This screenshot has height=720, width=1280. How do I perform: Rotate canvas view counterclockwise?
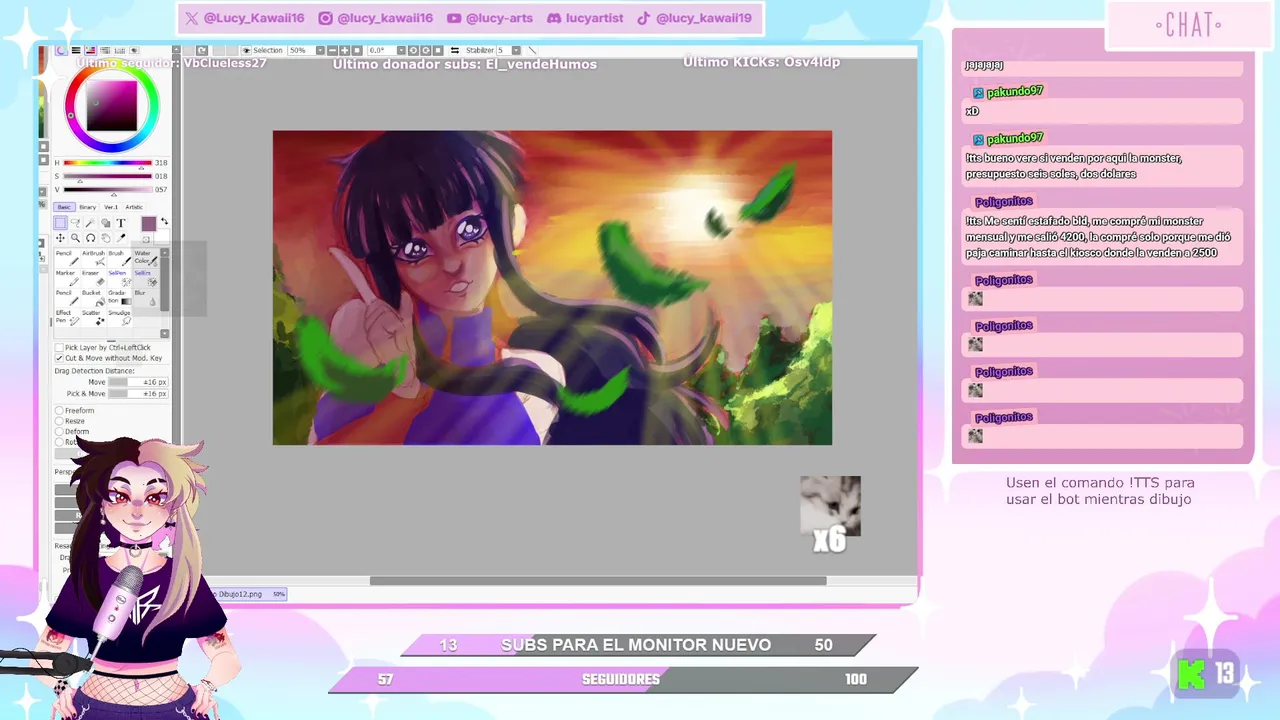414,50
